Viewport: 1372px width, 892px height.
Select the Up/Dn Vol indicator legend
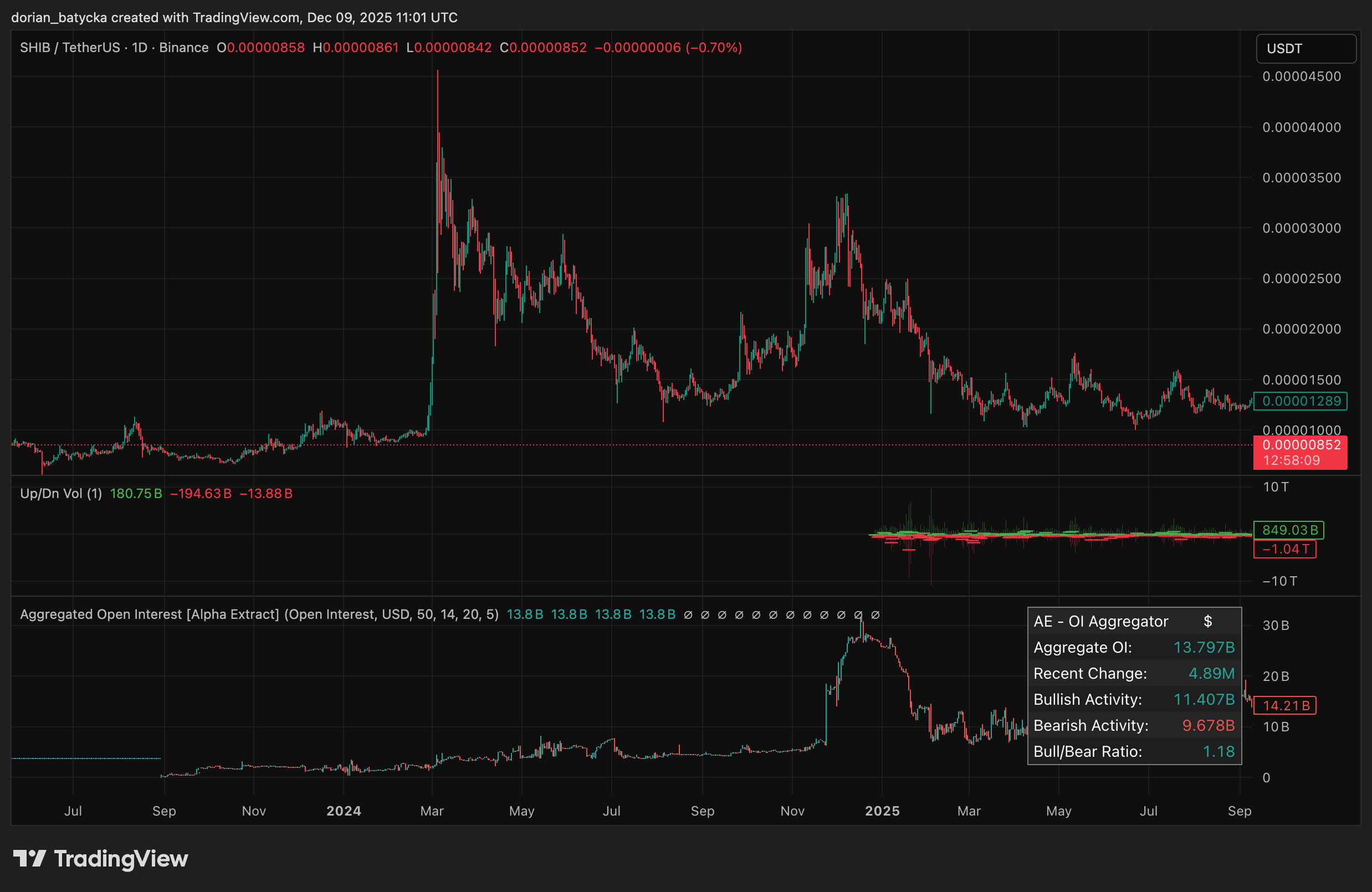[60, 494]
